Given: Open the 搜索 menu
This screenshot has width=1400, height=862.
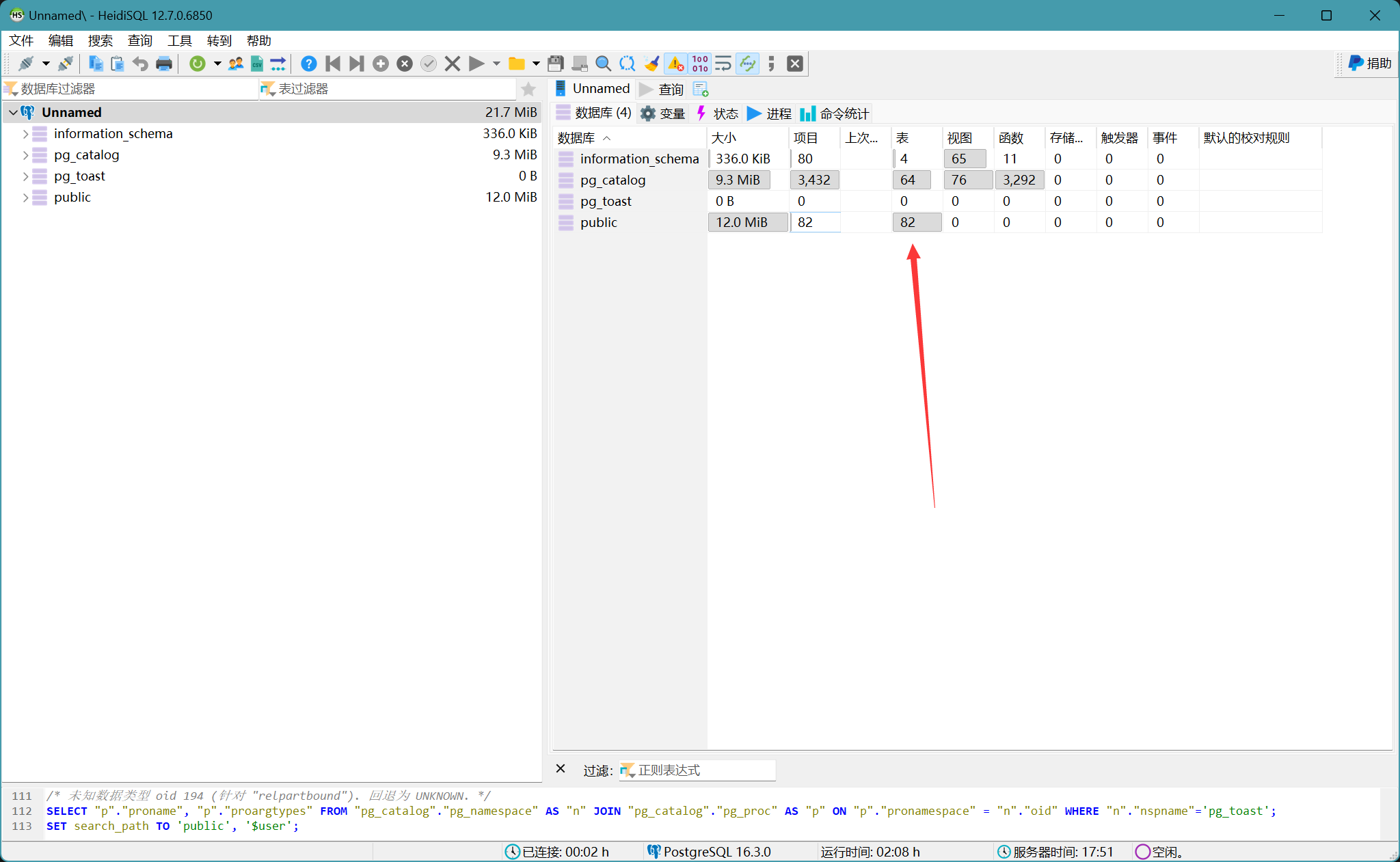Looking at the screenshot, I should pyautogui.click(x=100, y=41).
